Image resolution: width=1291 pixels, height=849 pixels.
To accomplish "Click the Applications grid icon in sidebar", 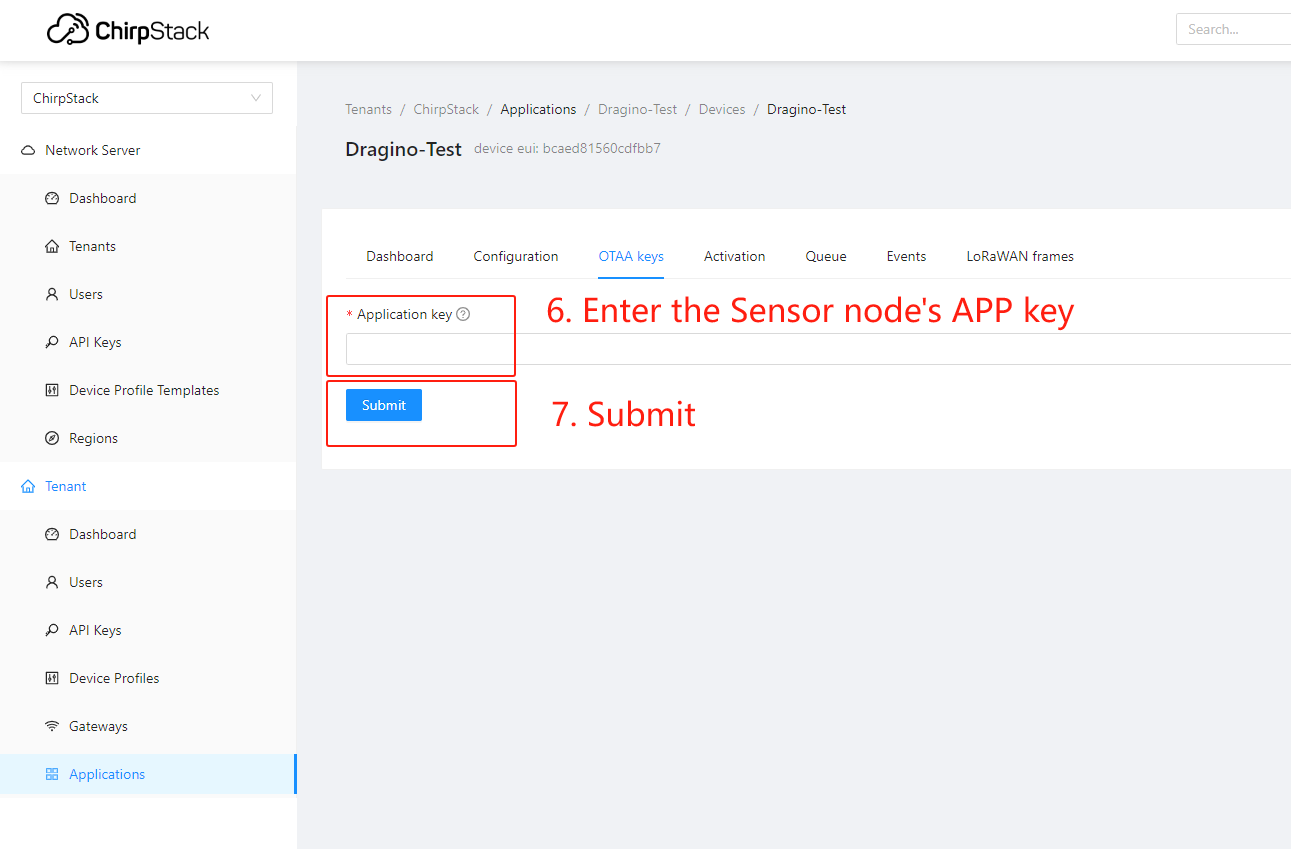I will [x=52, y=774].
